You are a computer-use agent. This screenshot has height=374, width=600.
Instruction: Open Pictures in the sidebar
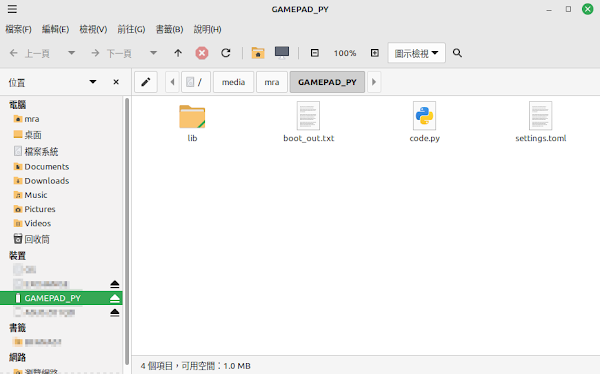tap(34, 209)
